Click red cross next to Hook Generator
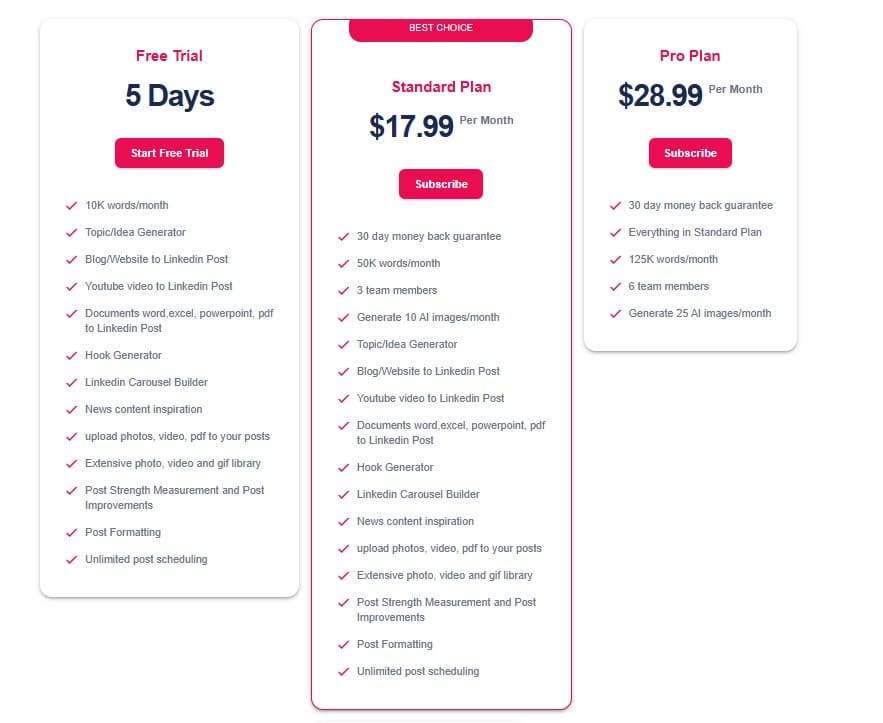Screen dimensions: 883x723 71,355
